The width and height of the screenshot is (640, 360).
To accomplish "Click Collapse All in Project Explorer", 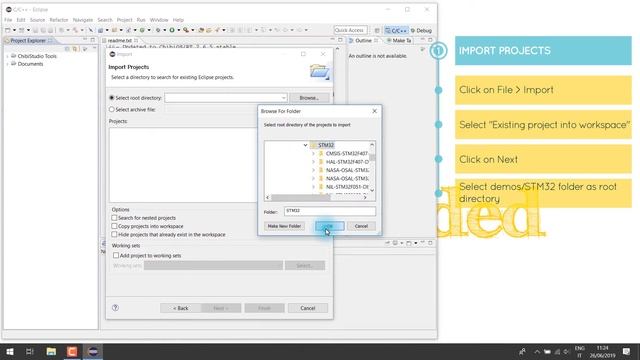I will tap(67, 49).
